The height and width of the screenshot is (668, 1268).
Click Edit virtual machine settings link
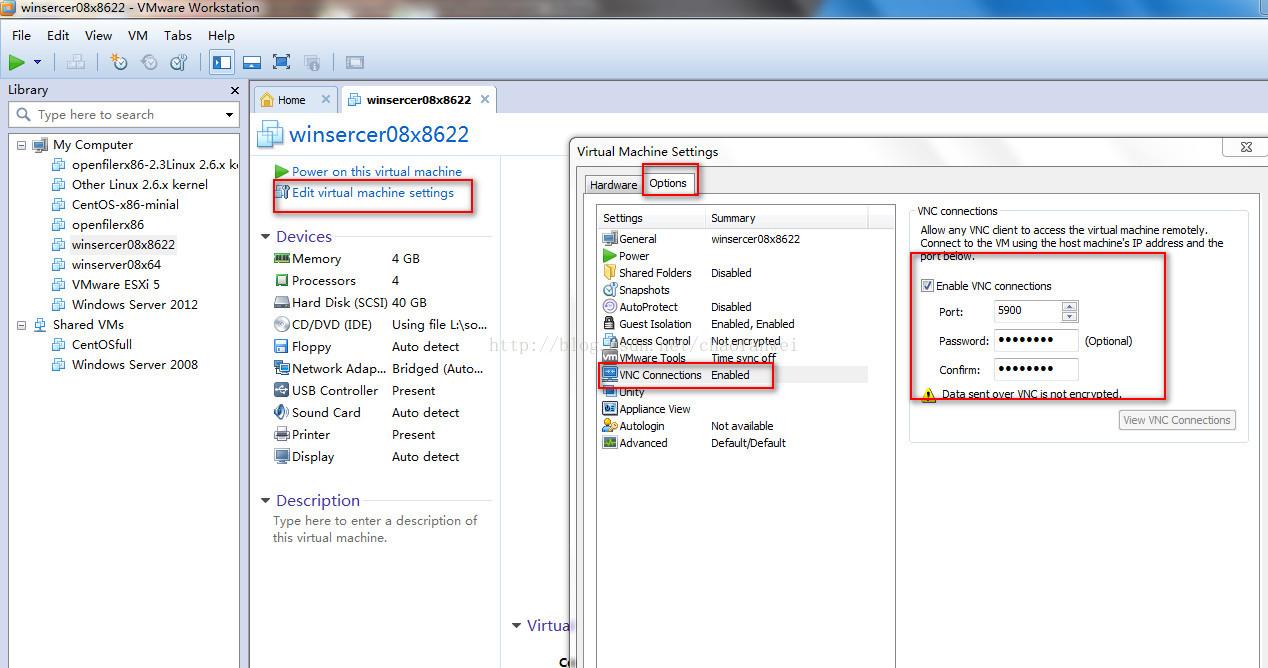pos(372,193)
